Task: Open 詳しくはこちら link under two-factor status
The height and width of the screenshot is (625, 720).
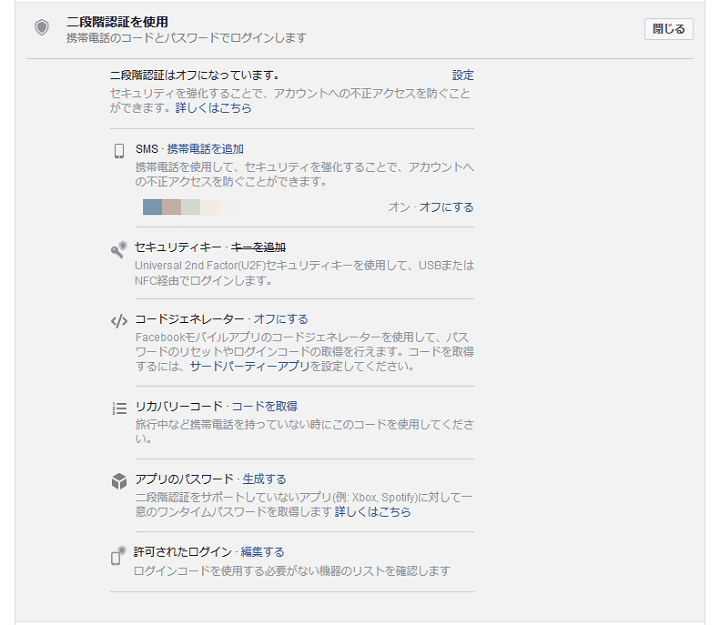Action: [214, 108]
